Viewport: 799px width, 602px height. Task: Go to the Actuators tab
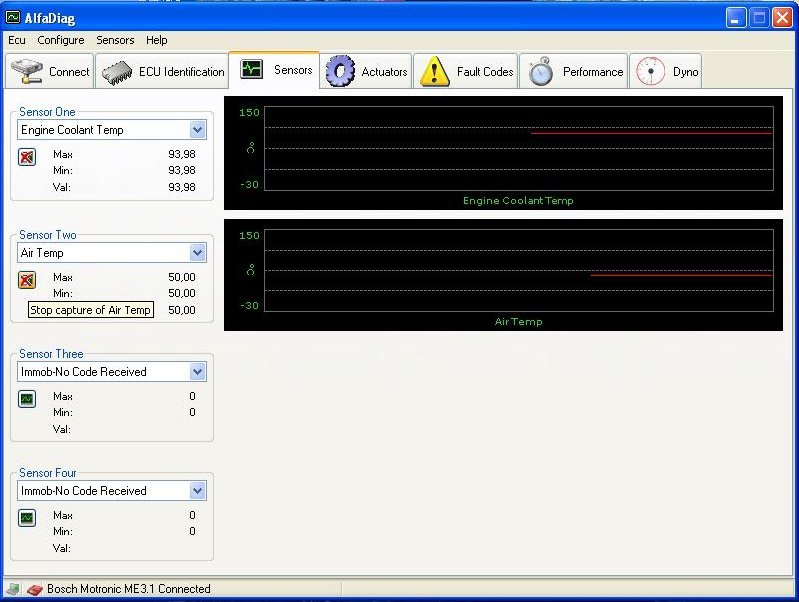[x=368, y=72]
